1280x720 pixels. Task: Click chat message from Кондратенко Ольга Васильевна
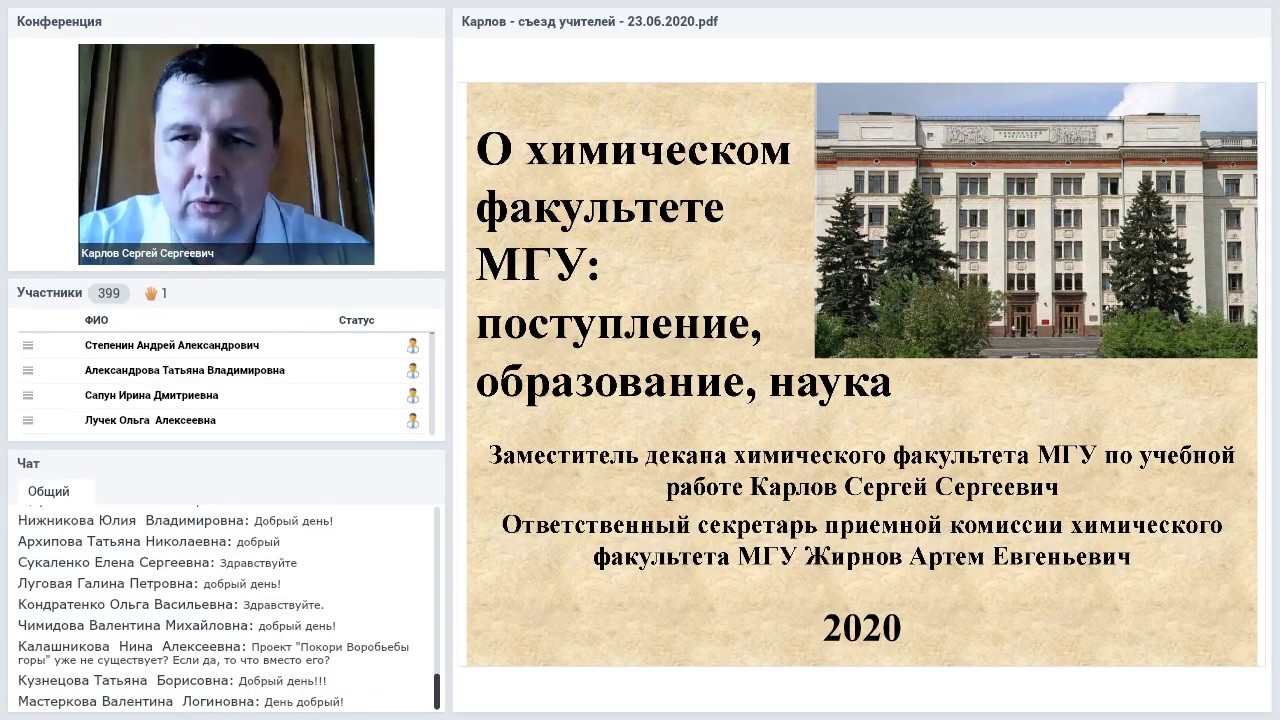click(171, 605)
